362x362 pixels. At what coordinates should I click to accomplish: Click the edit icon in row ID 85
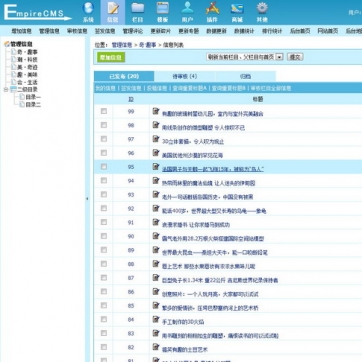156,305
